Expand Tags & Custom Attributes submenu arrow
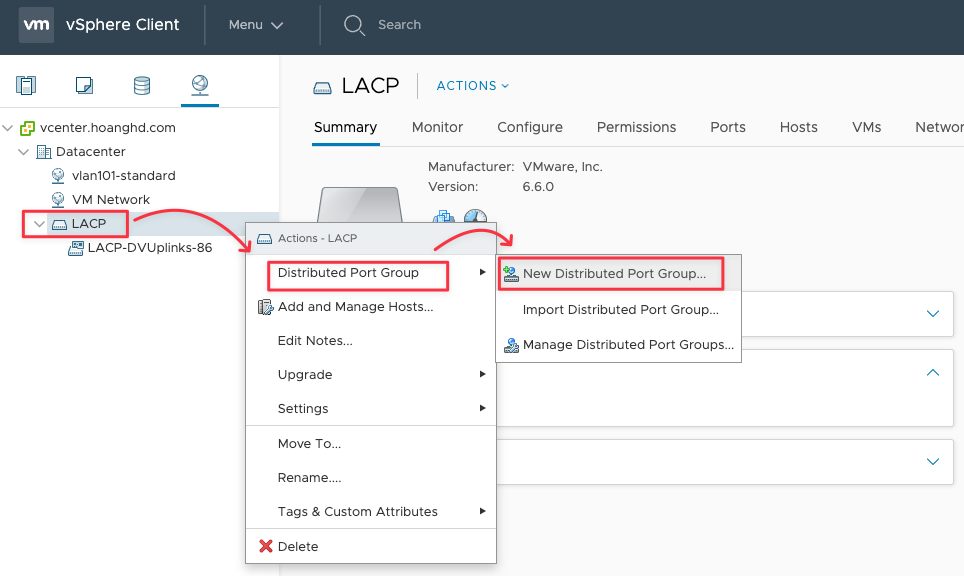The image size is (964, 576). [x=483, y=511]
